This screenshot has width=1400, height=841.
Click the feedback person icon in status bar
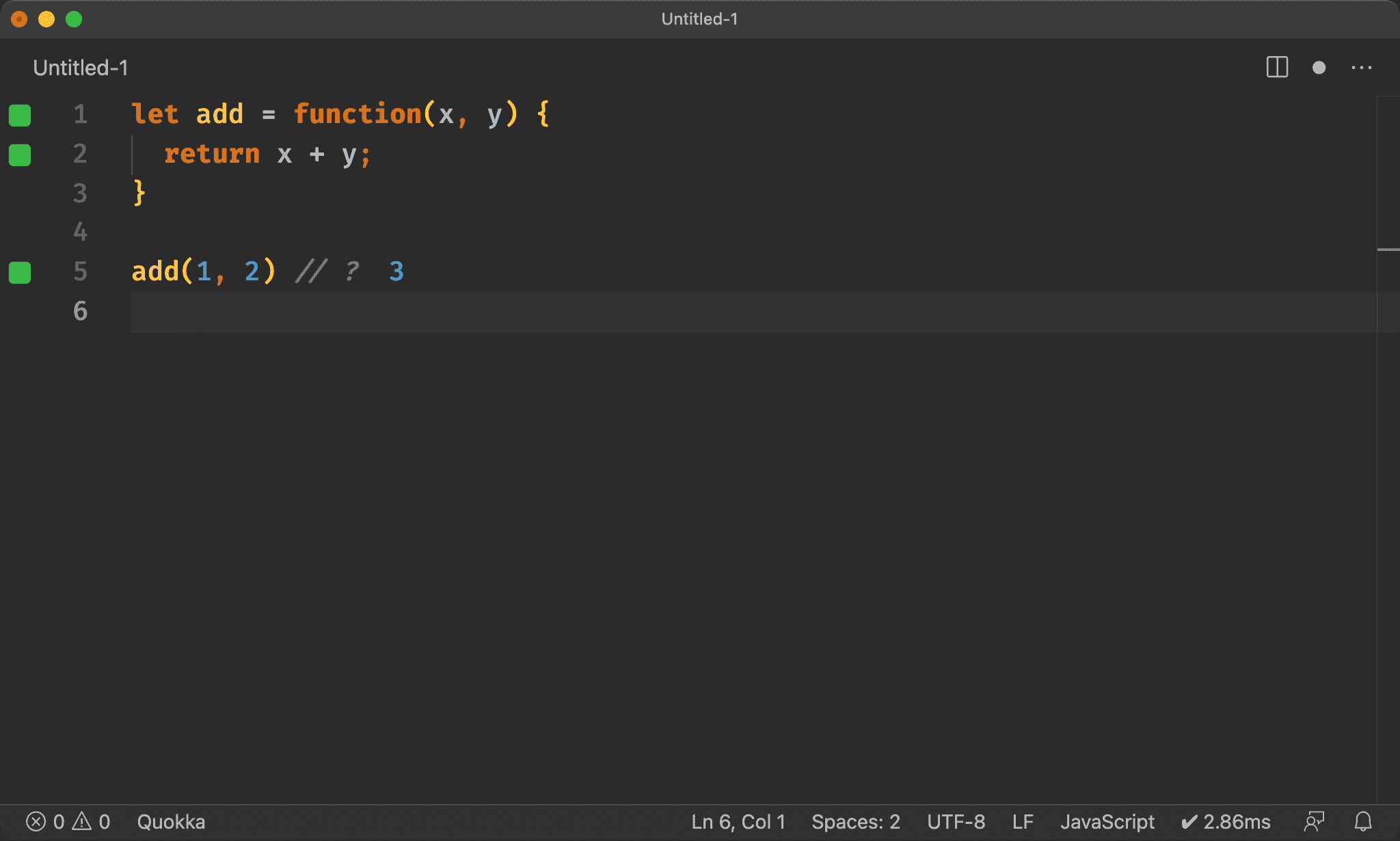(x=1314, y=821)
